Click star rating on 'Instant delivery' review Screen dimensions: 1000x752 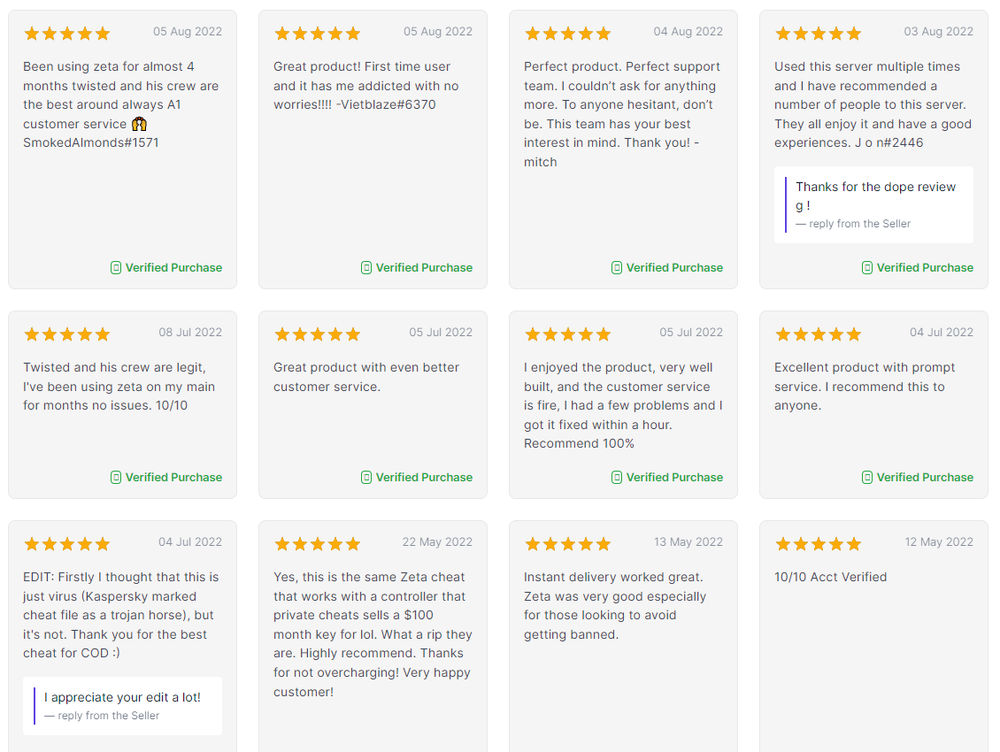point(567,544)
